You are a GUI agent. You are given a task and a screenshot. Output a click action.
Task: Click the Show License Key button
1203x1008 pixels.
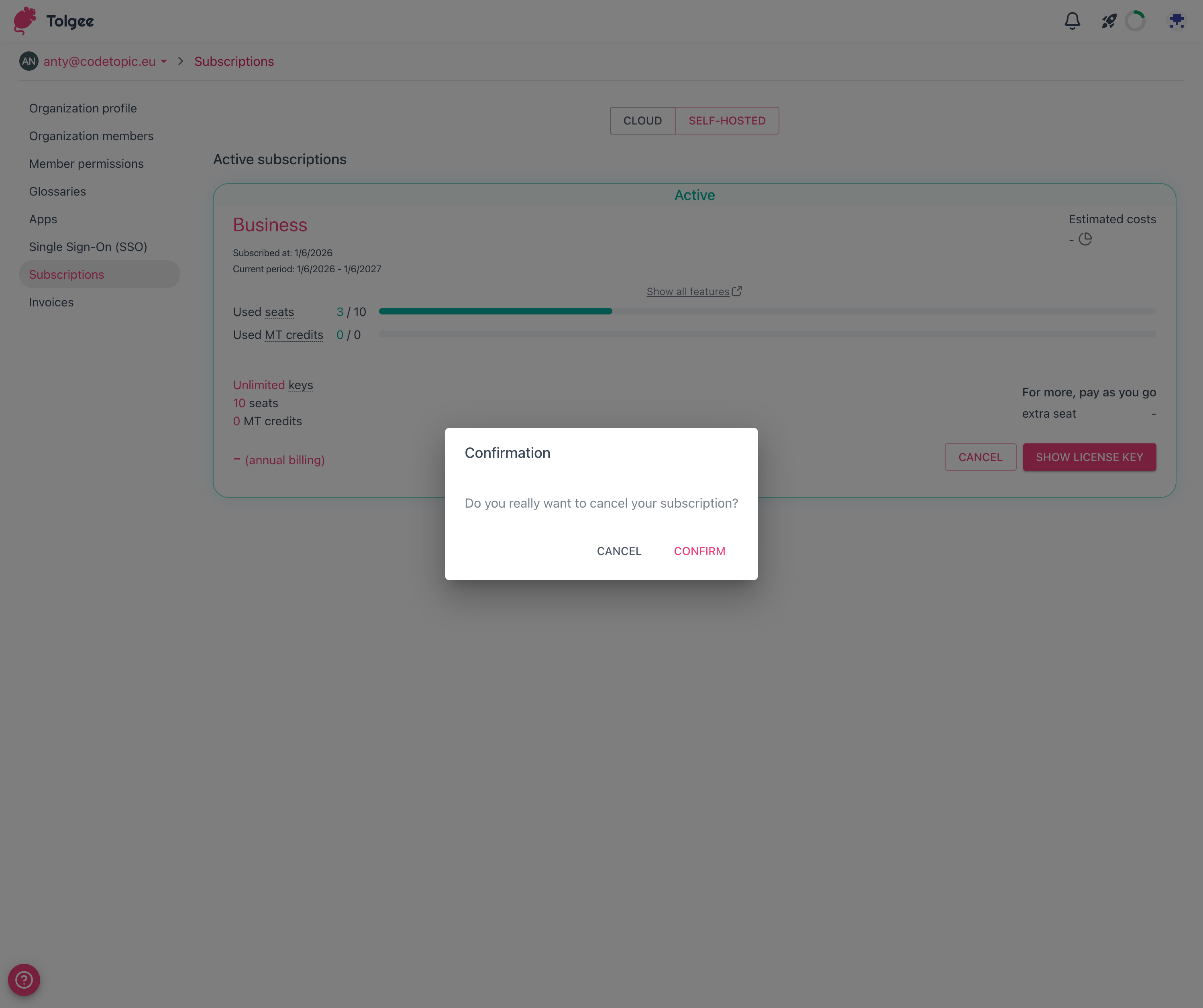pos(1089,457)
